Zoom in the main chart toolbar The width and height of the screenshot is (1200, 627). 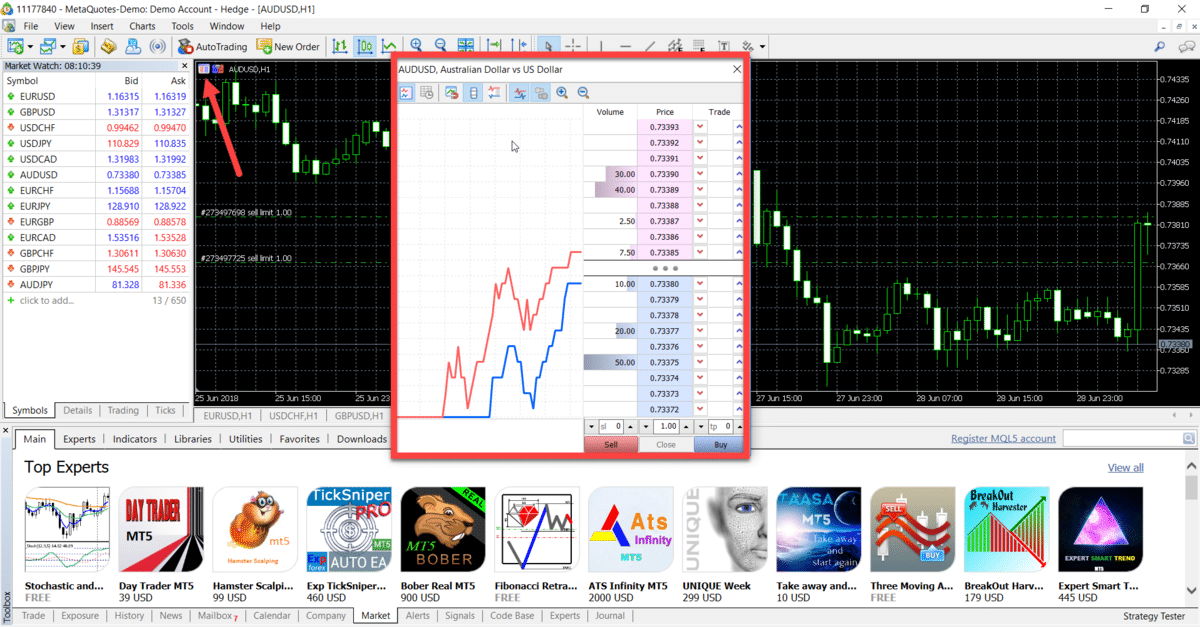point(416,46)
